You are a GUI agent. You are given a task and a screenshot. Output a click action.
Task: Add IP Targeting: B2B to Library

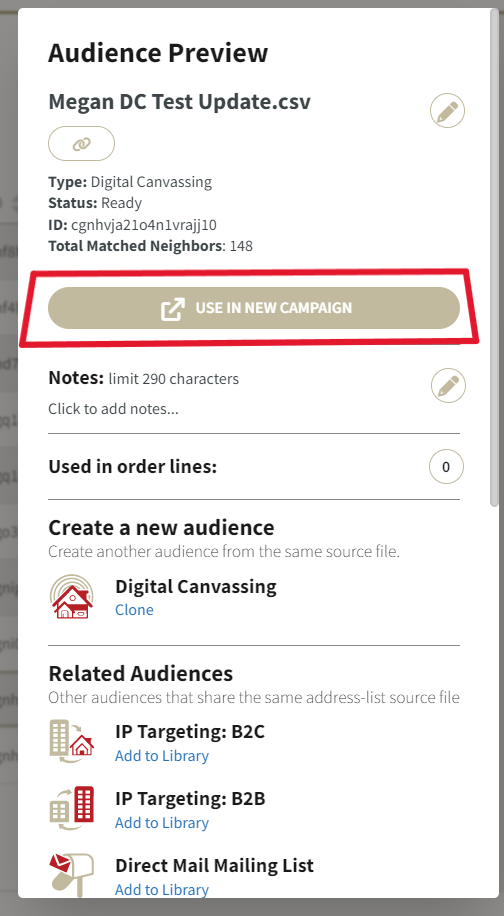[162, 823]
